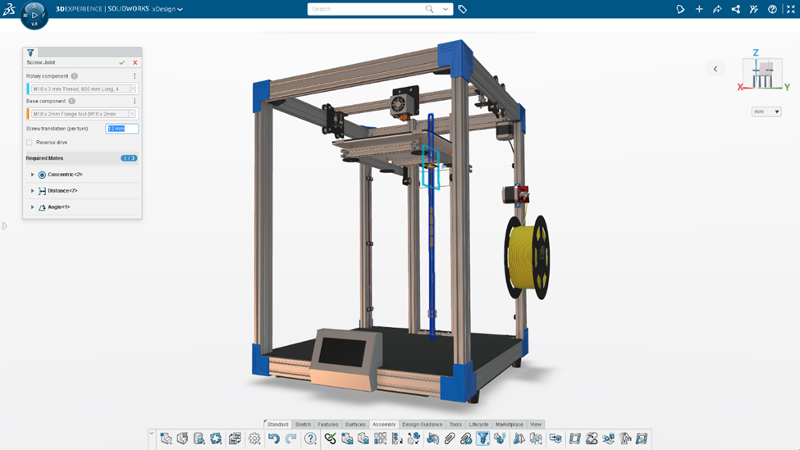Click the Screw translation per turn field
The height and width of the screenshot is (450, 800).
[x=122, y=129]
